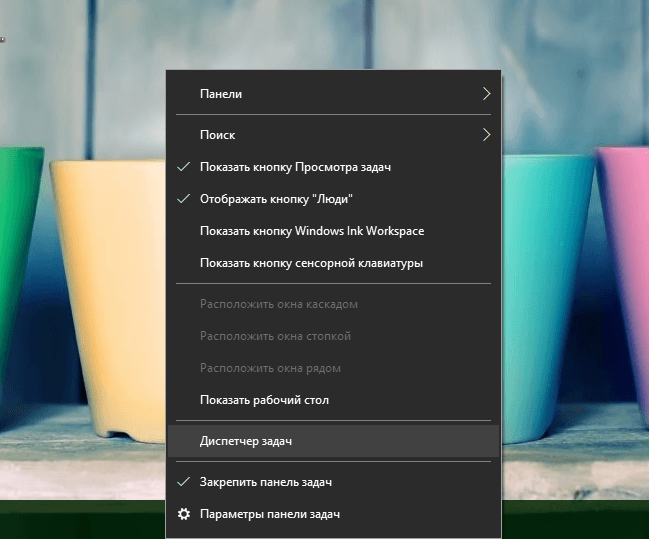Viewport: 649px width, 539px height.
Task: Open Параметры панели задач settings
Action: (334, 514)
